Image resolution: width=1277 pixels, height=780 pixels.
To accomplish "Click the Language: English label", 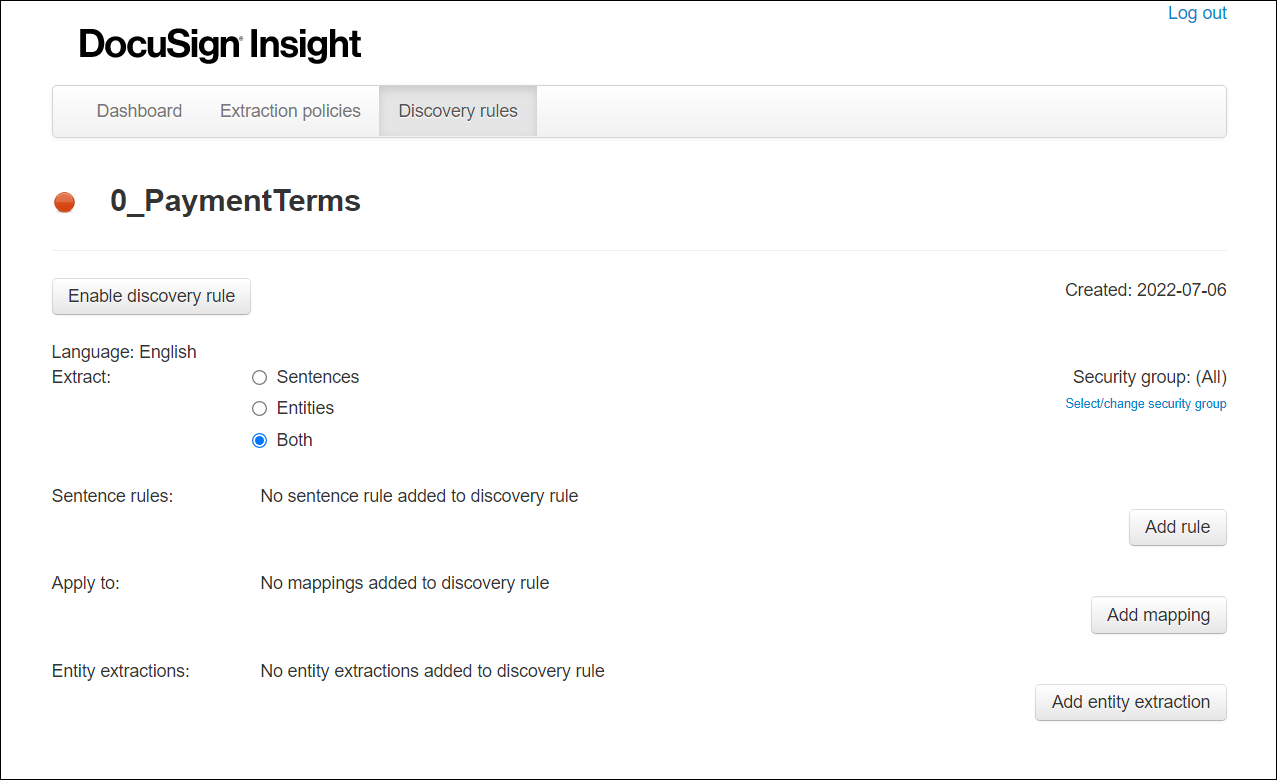I will click(124, 351).
